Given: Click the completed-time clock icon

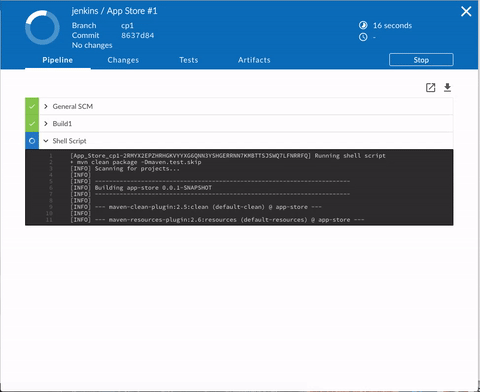Looking at the screenshot, I should click(x=363, y=37).
